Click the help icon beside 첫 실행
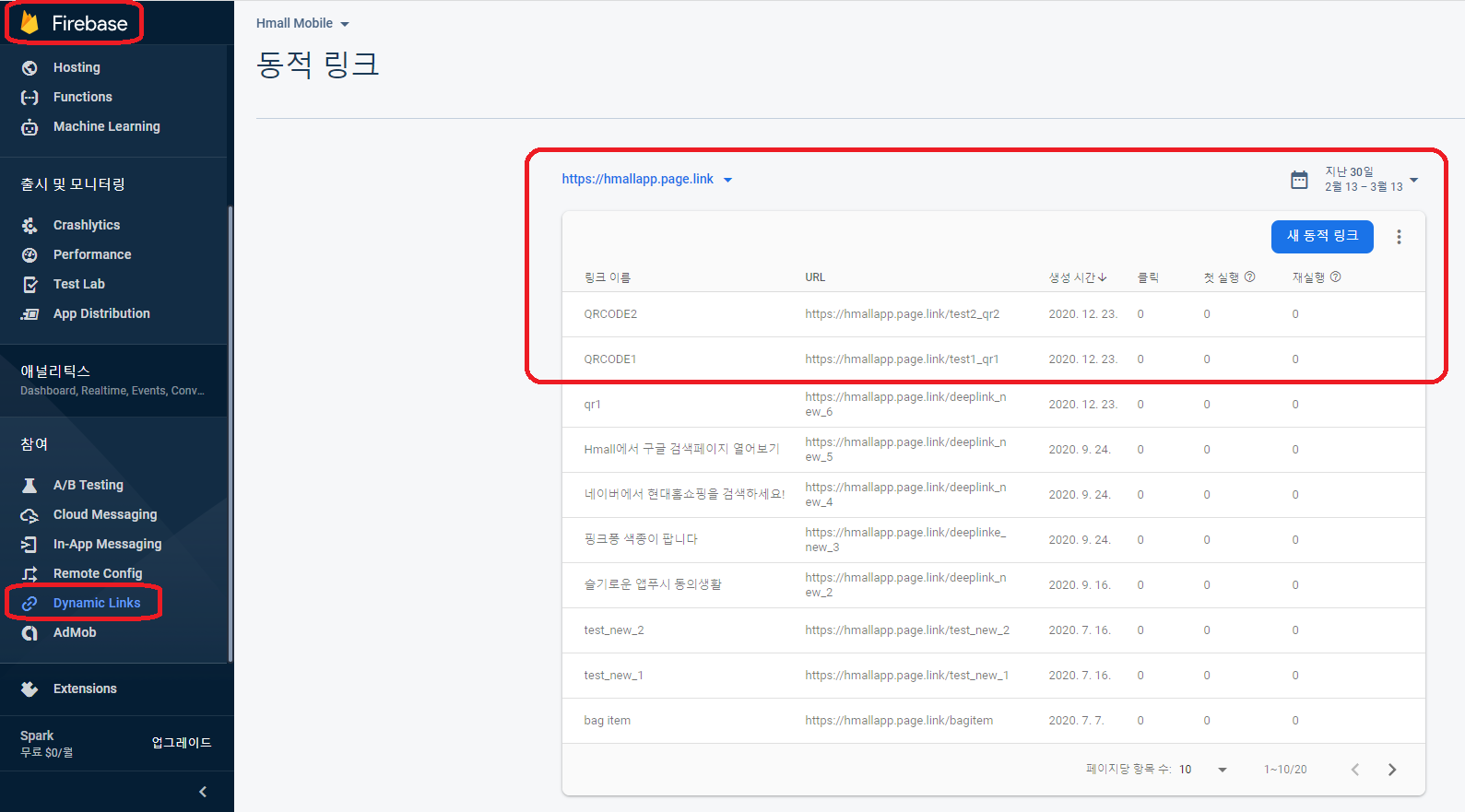The width and height of the screenshot is (1465, 812). point(1250,277)
